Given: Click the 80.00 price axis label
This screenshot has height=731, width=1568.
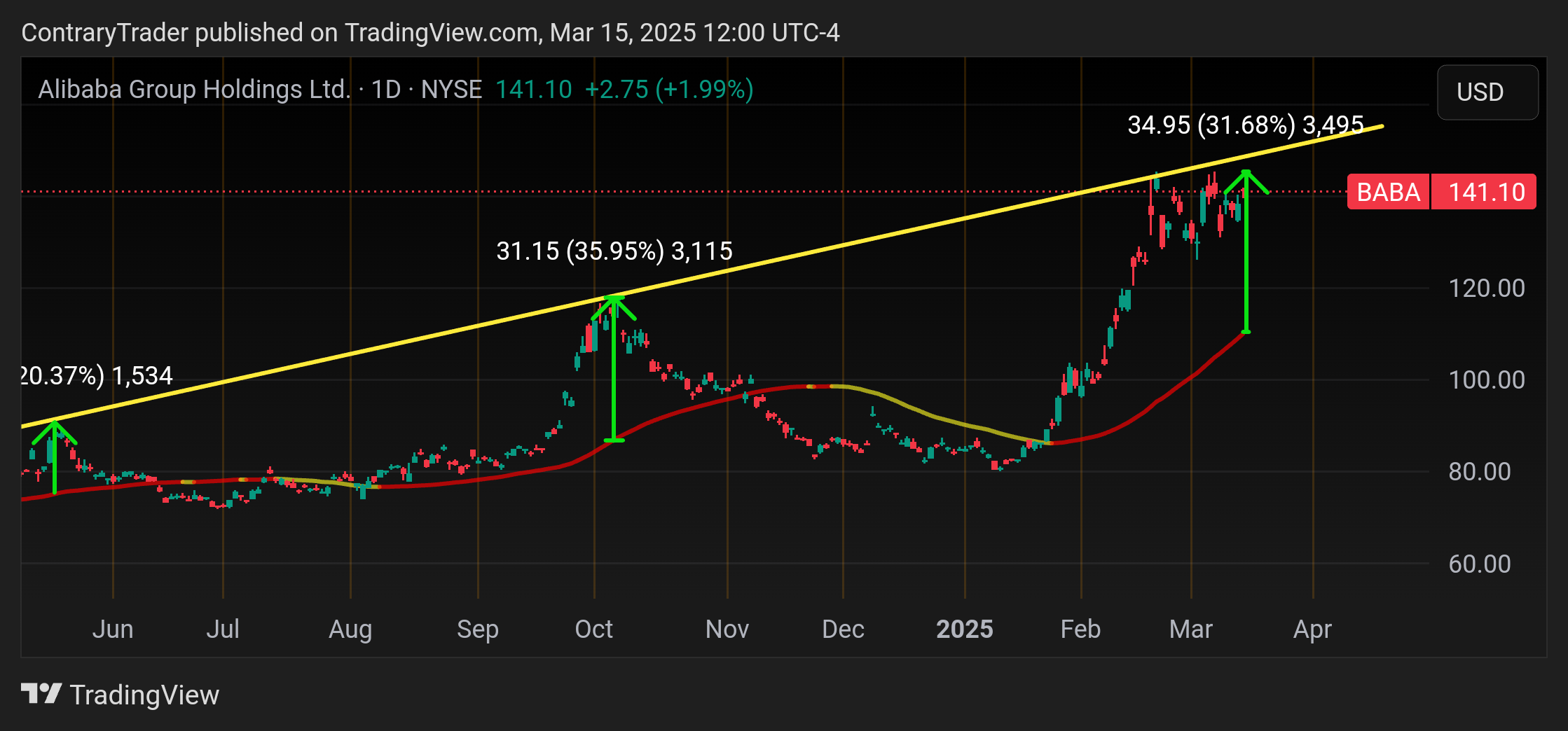Looking at the screenshot, I should [1480, 472].
